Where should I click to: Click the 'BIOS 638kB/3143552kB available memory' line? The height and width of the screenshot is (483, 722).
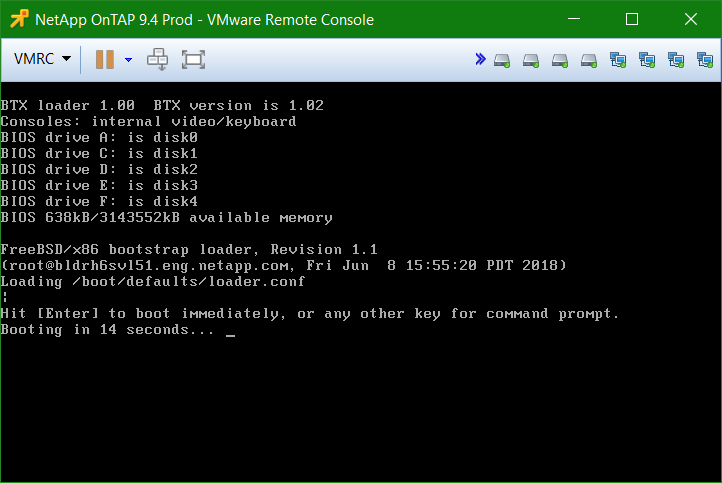point(166,218)
